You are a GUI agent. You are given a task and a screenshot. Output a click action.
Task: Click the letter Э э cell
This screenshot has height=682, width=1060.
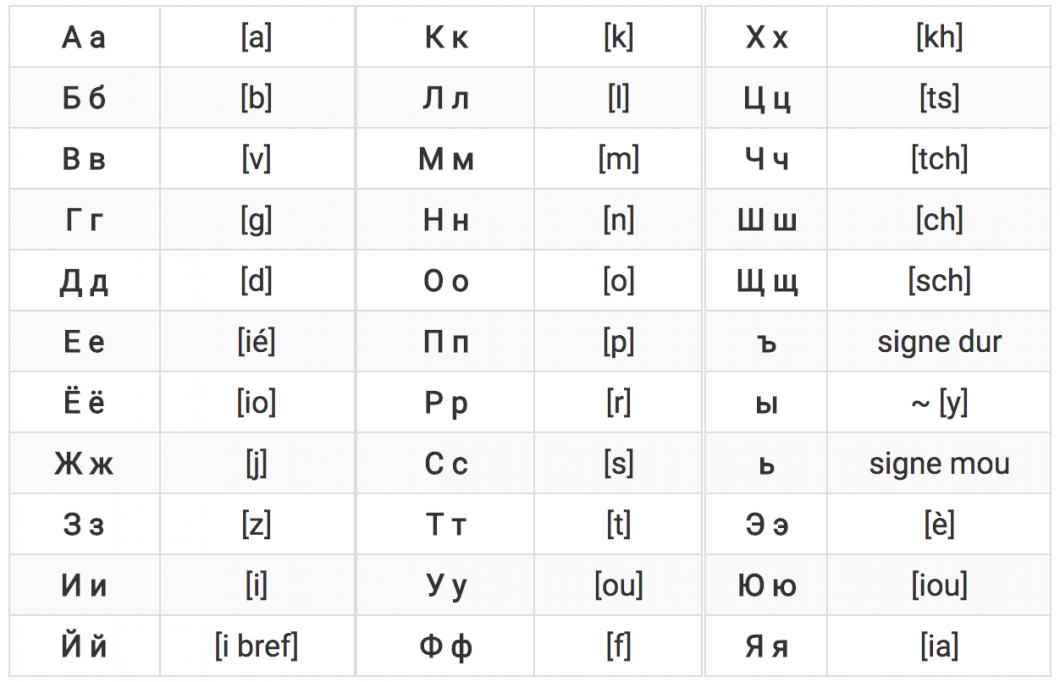coord(767,524)
